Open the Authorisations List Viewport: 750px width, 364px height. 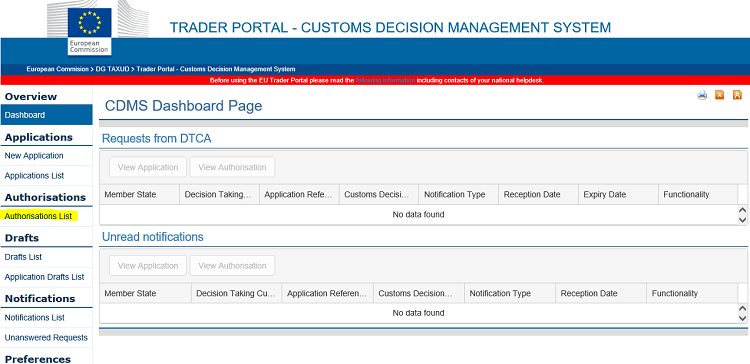38,216
